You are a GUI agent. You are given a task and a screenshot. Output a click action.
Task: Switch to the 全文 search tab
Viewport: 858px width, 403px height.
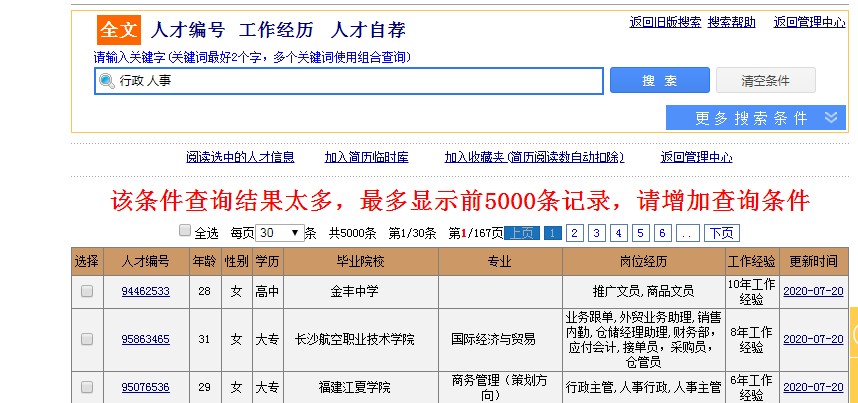click(x=119, y=30)
